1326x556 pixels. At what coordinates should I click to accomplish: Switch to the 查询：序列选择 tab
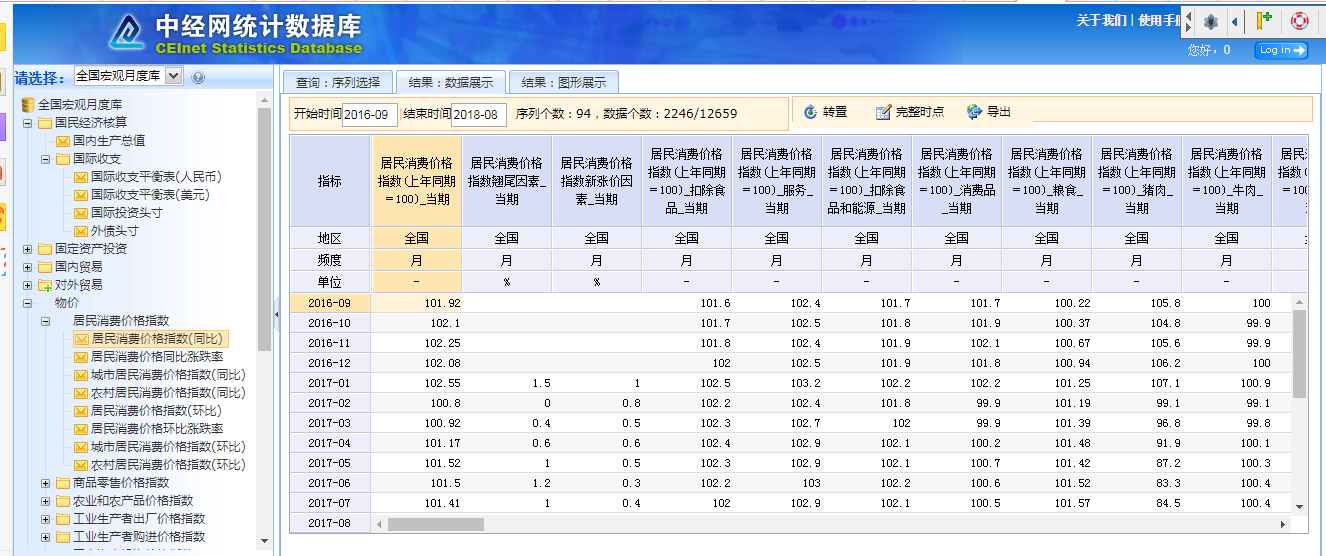point(338,82)
